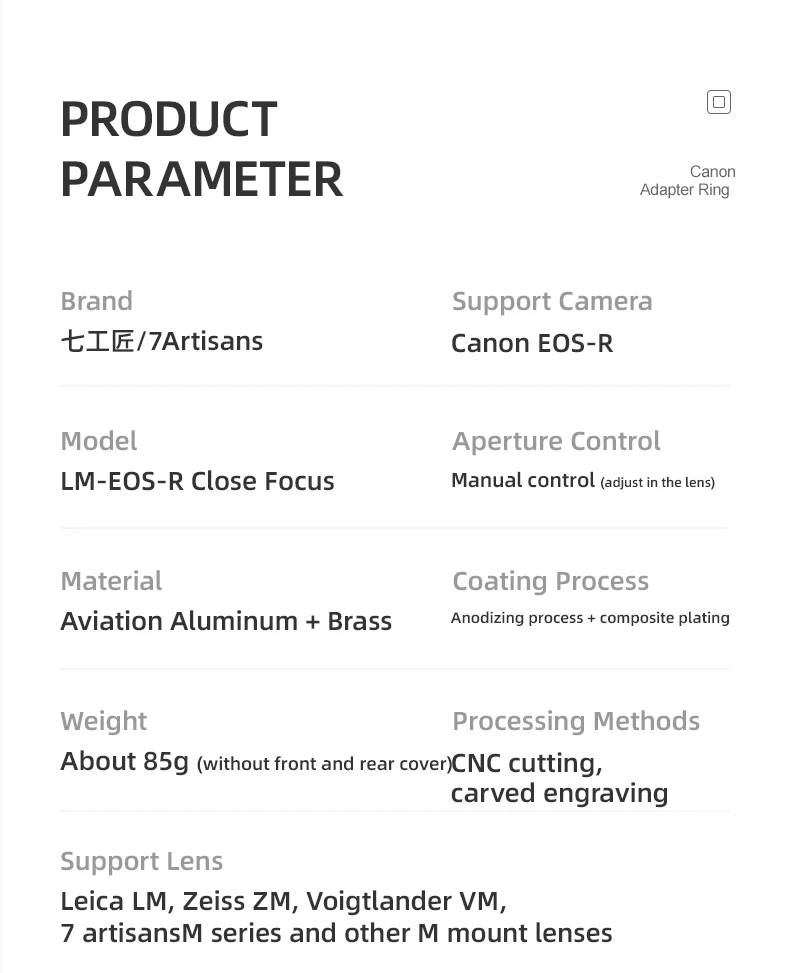This screenshot has height=973, width=790.
Task: Click the Material label
Action: click(x=112, y=581)
